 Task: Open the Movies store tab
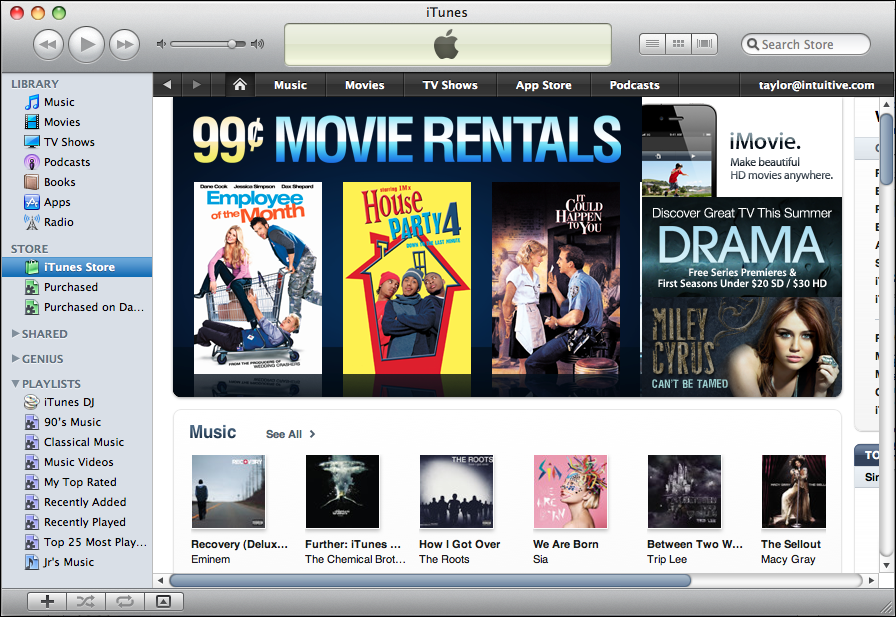[365, 85]
